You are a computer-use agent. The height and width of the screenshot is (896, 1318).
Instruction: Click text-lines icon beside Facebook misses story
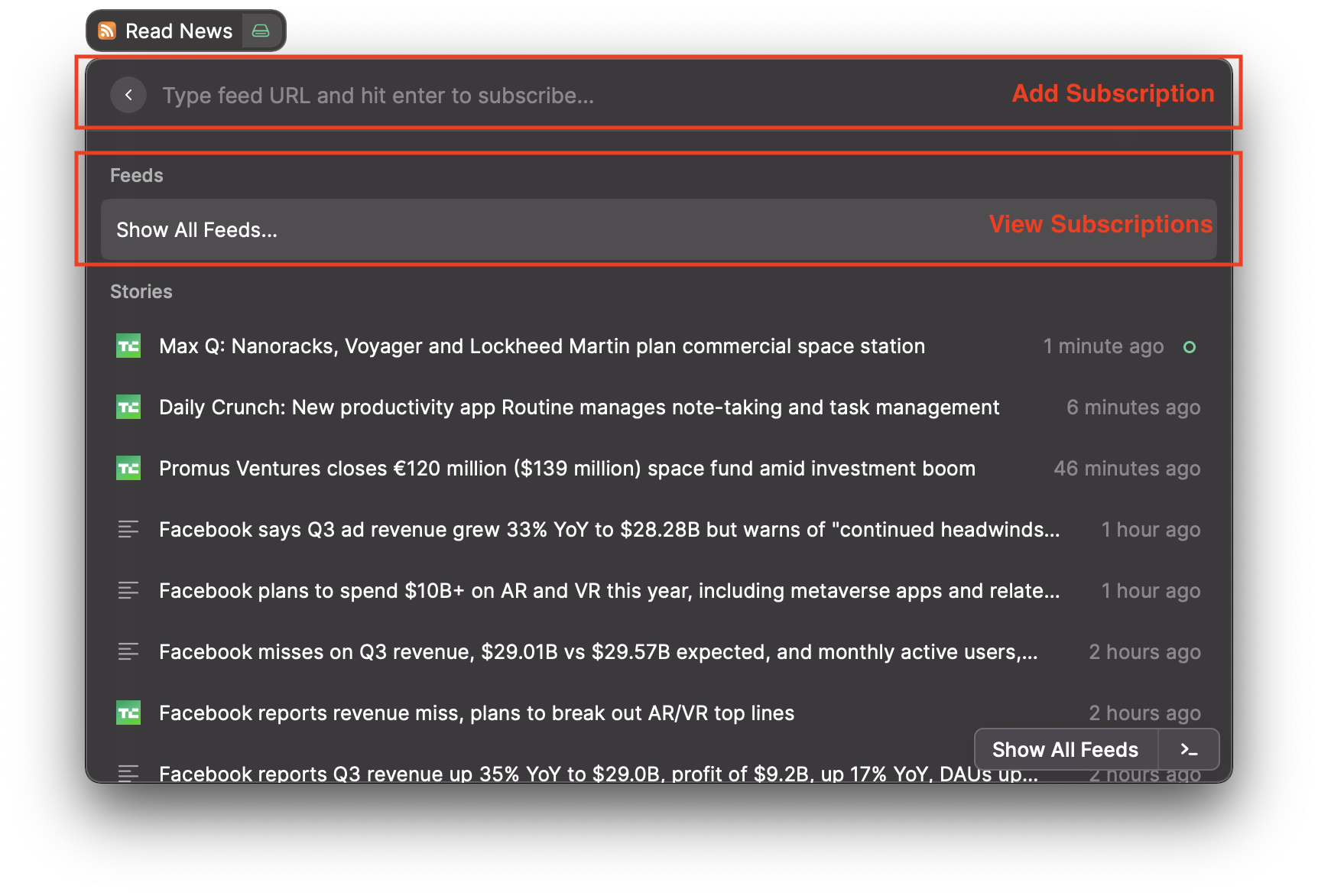tap(128, 651)
